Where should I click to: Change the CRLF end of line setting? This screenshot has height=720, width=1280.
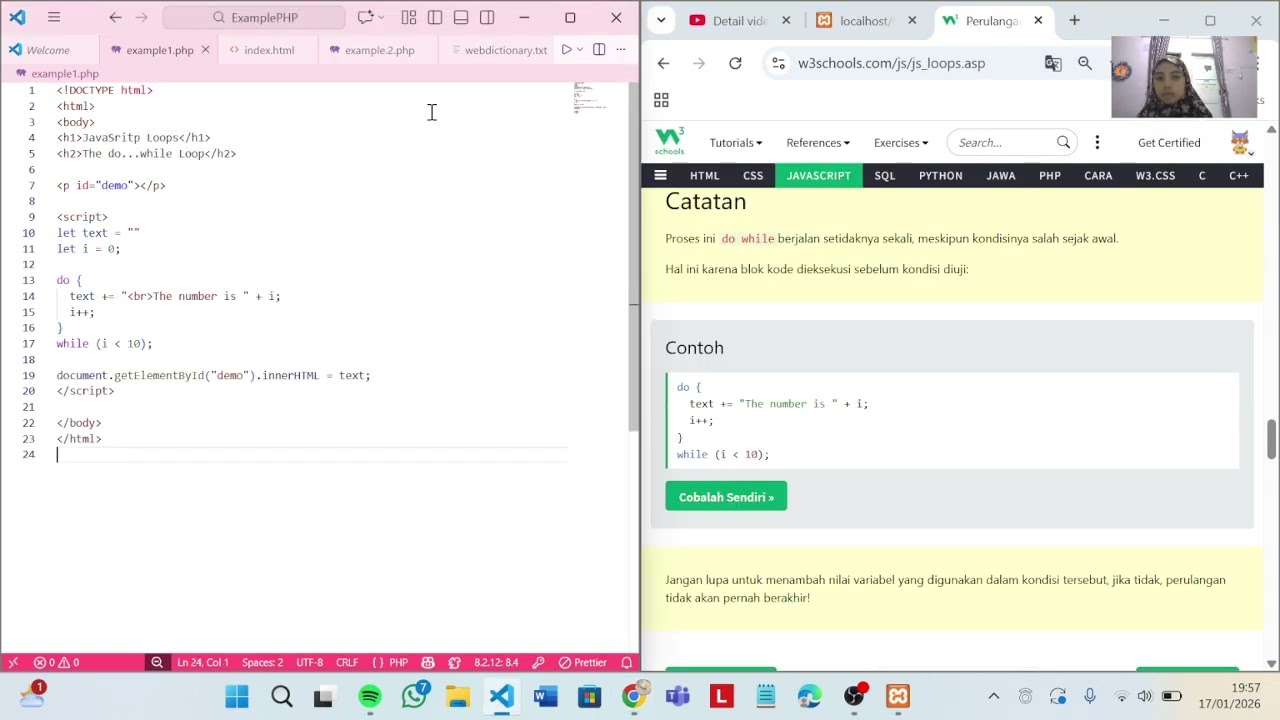[347, 662]
